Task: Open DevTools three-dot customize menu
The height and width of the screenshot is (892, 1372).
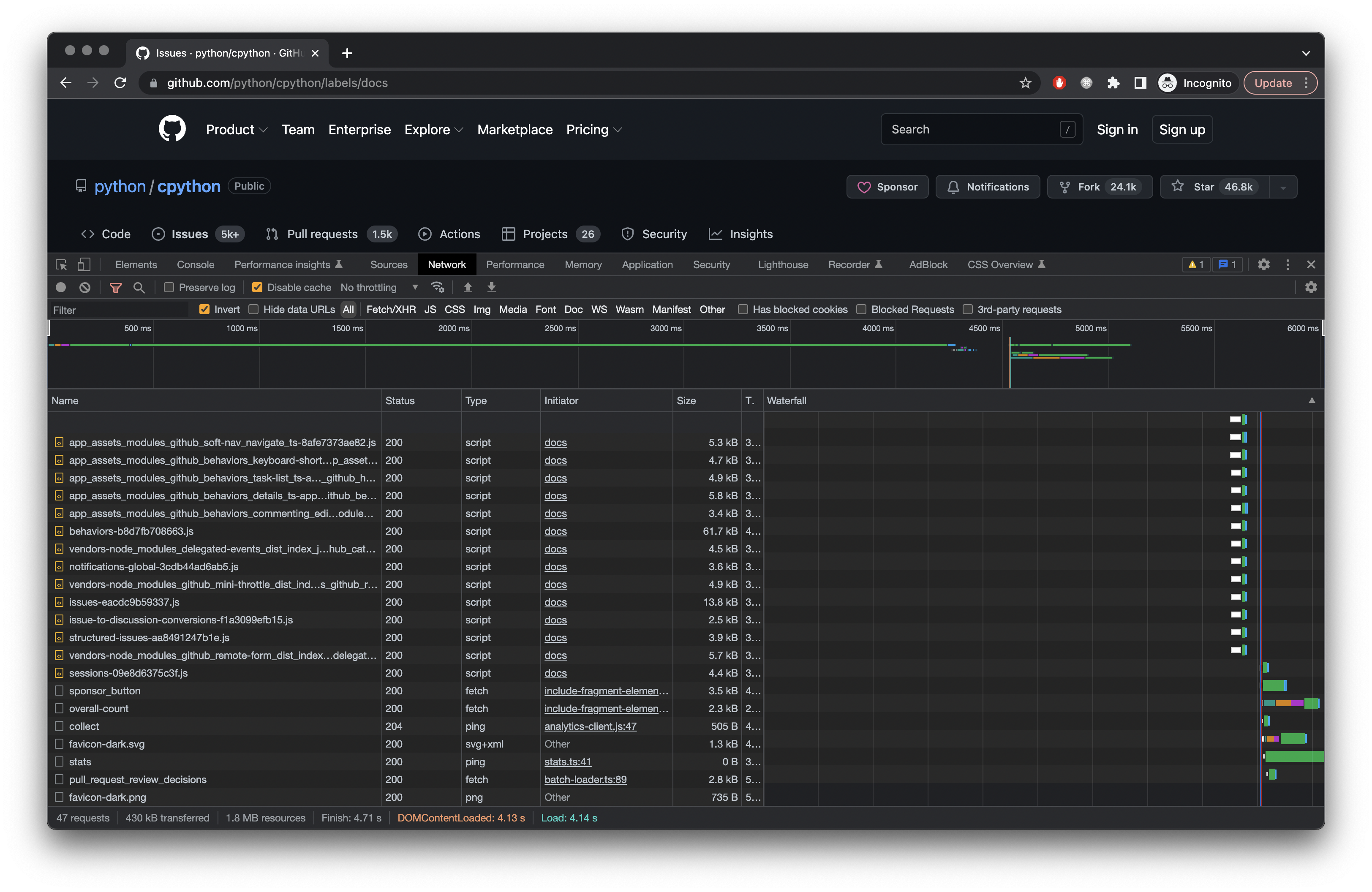Action: tap(1287, 264)
